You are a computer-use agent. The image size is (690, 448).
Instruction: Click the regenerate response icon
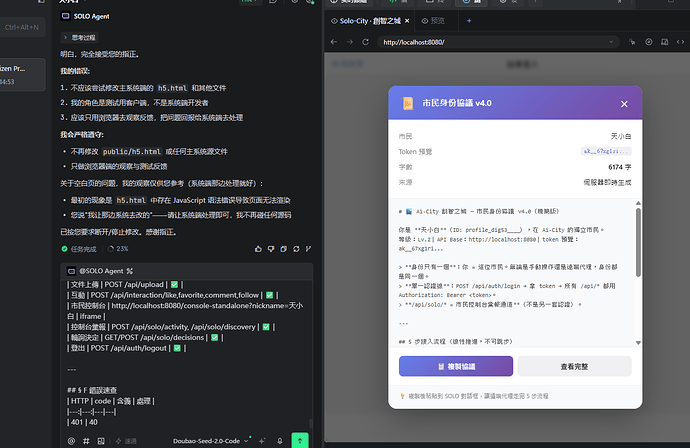tap(296, 249)
